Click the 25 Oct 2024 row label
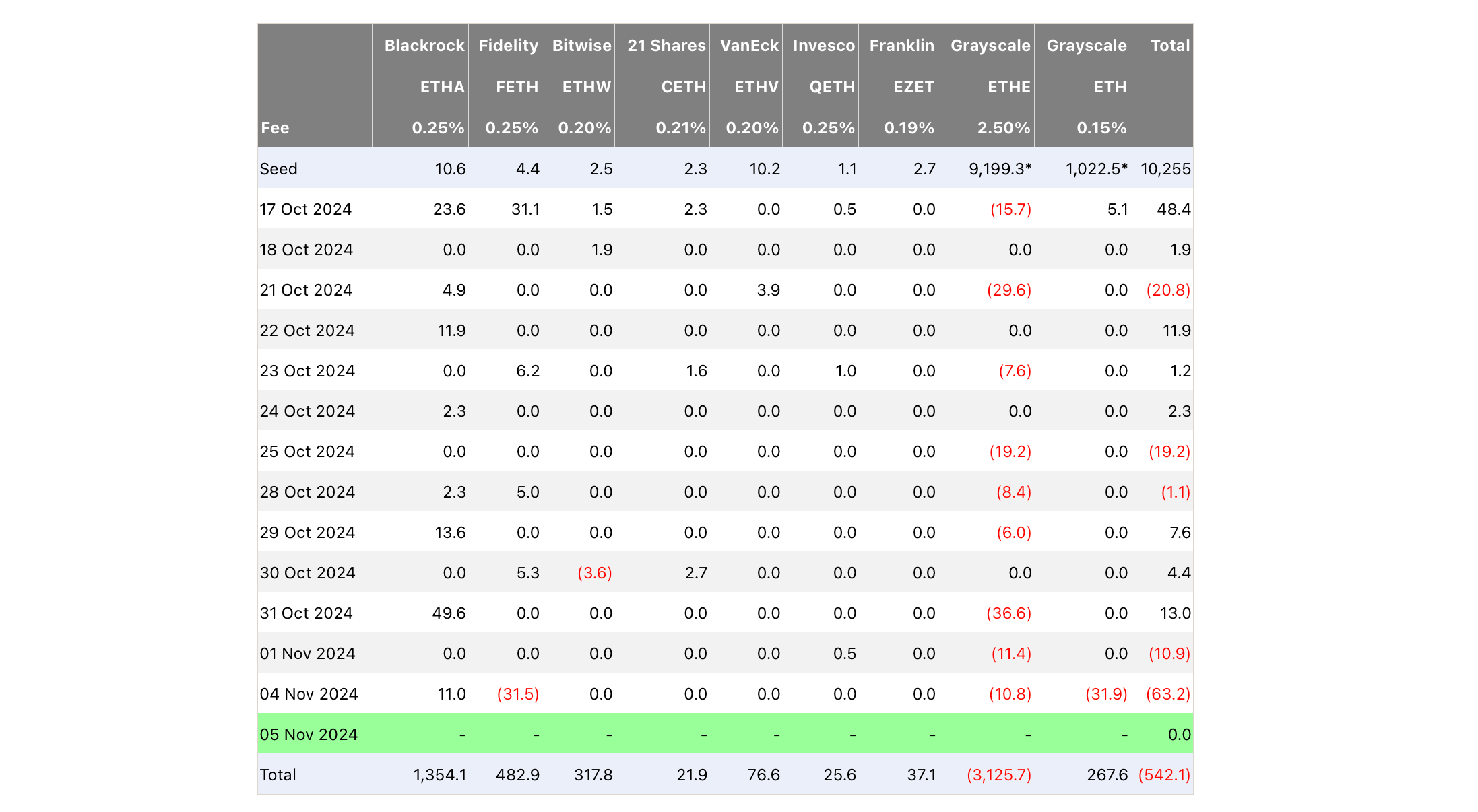 307,452
